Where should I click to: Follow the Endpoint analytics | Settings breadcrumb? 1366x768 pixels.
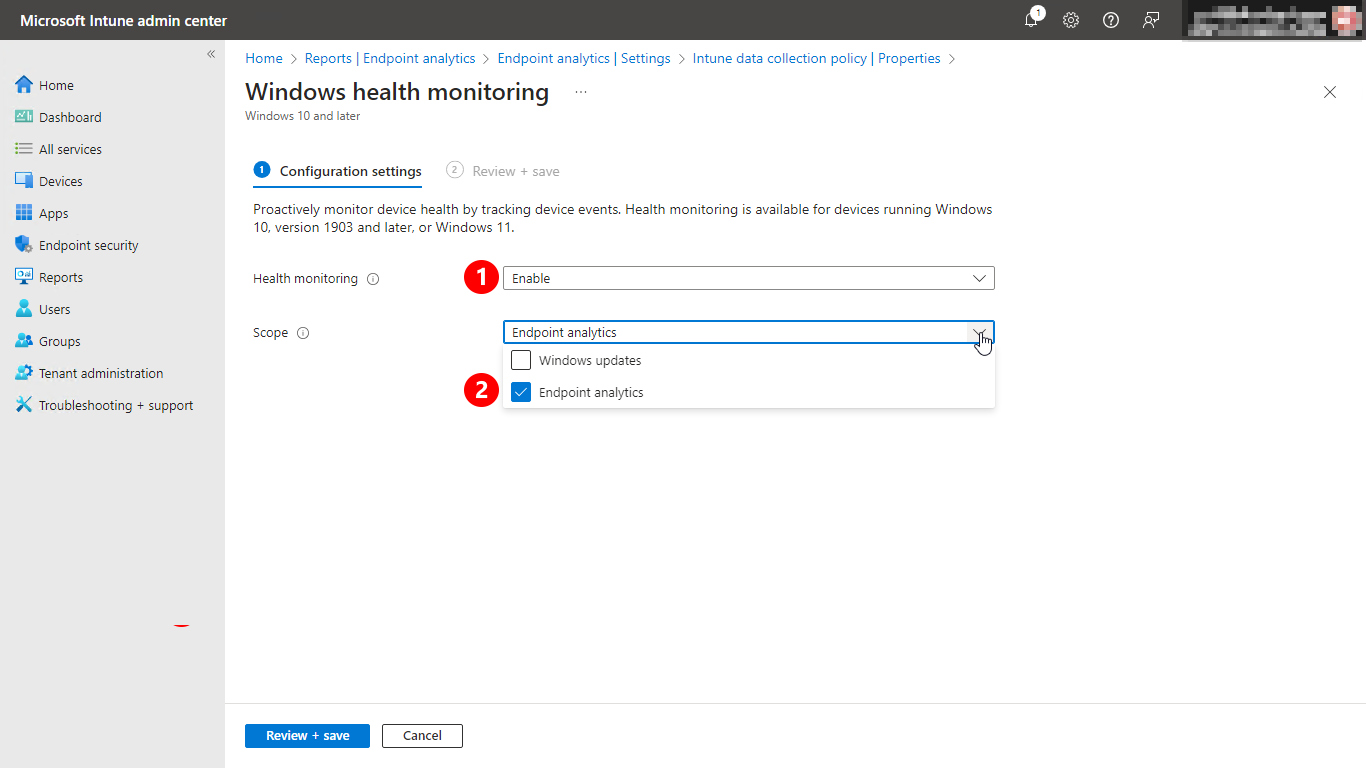584,58
